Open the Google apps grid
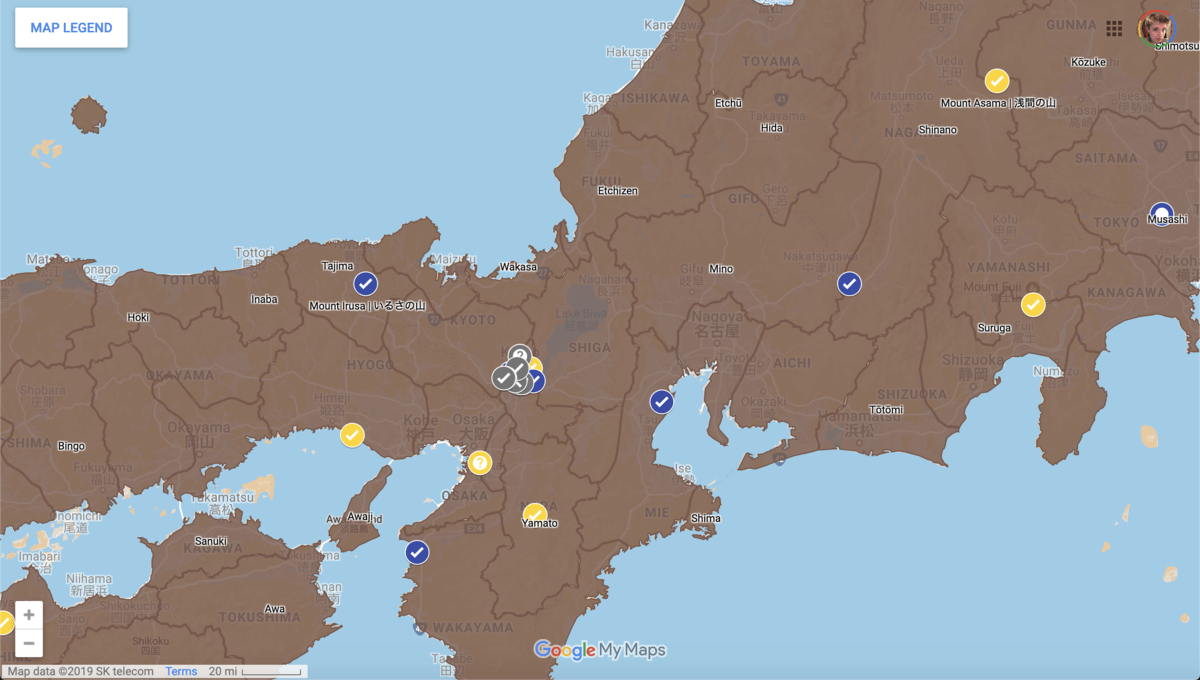 (1114, 28)
